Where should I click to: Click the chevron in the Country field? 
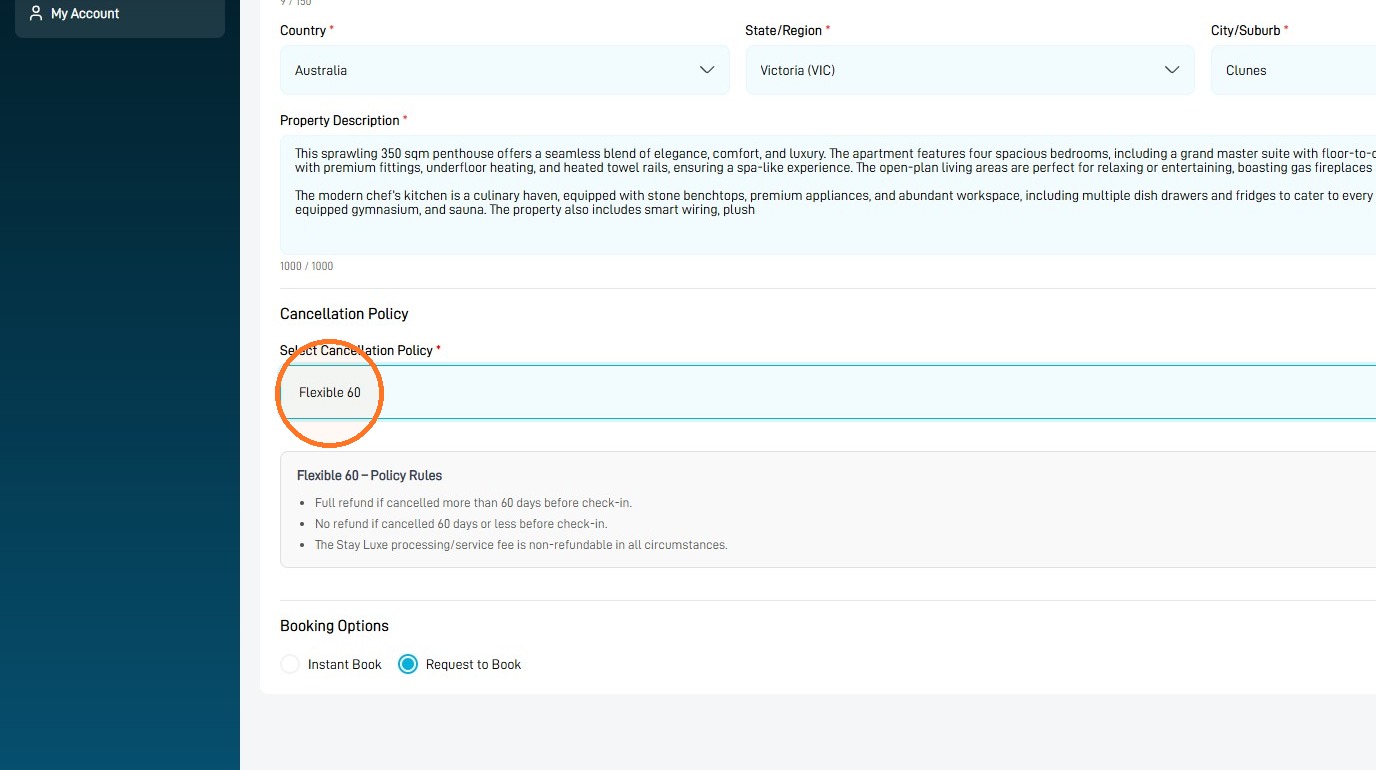point(707,70)
